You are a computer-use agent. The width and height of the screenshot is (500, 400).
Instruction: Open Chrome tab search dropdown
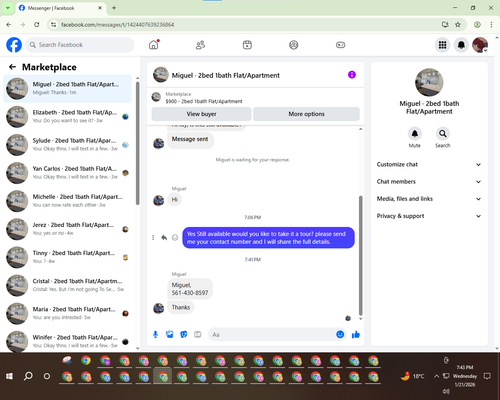click(x=8, y=8)
